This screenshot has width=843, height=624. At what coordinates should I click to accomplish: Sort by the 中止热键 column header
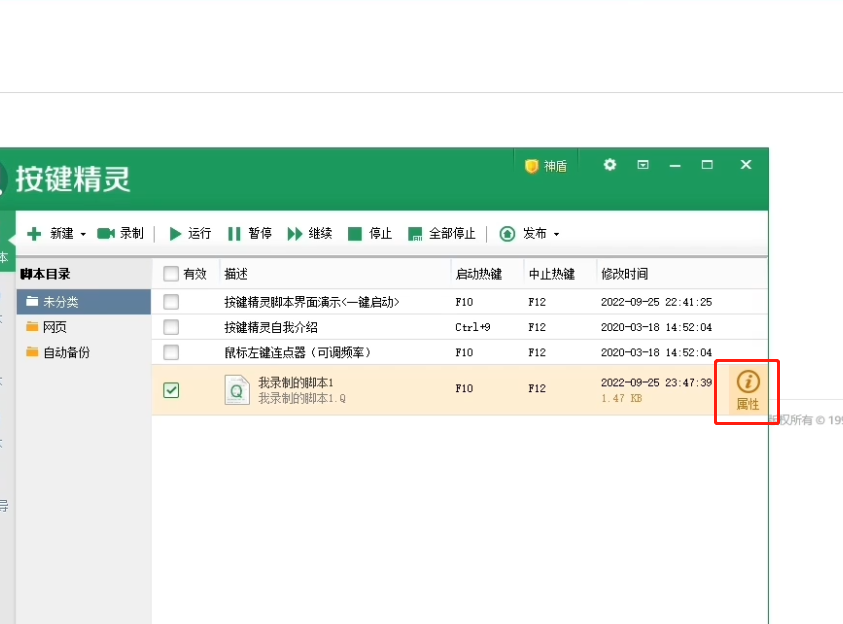[552, 274]
